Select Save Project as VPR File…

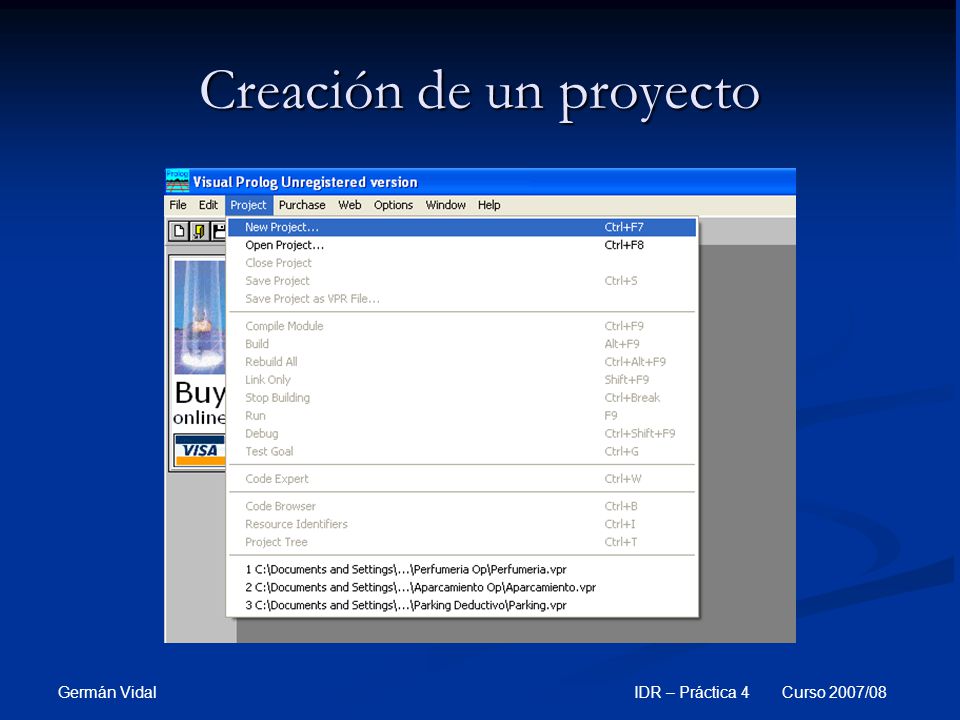click(x=462, y=299)
